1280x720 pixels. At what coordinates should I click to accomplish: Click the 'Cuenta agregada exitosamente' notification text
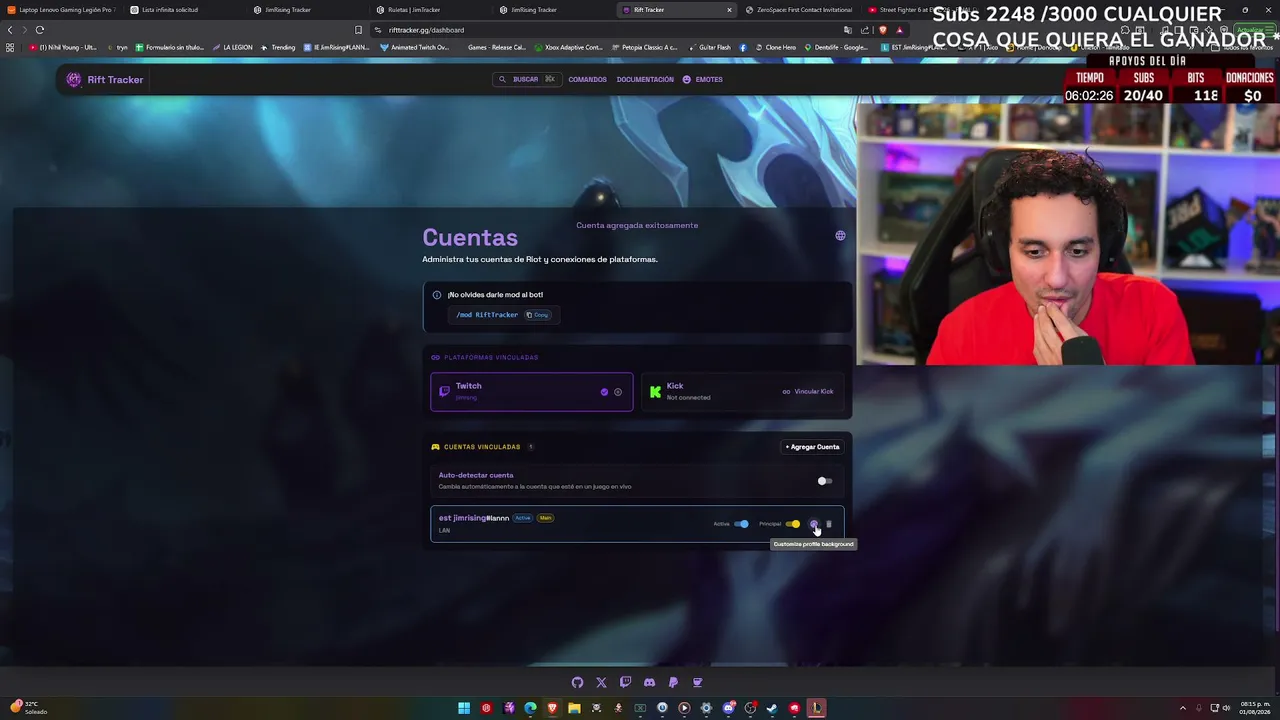(x=637, y=225)
